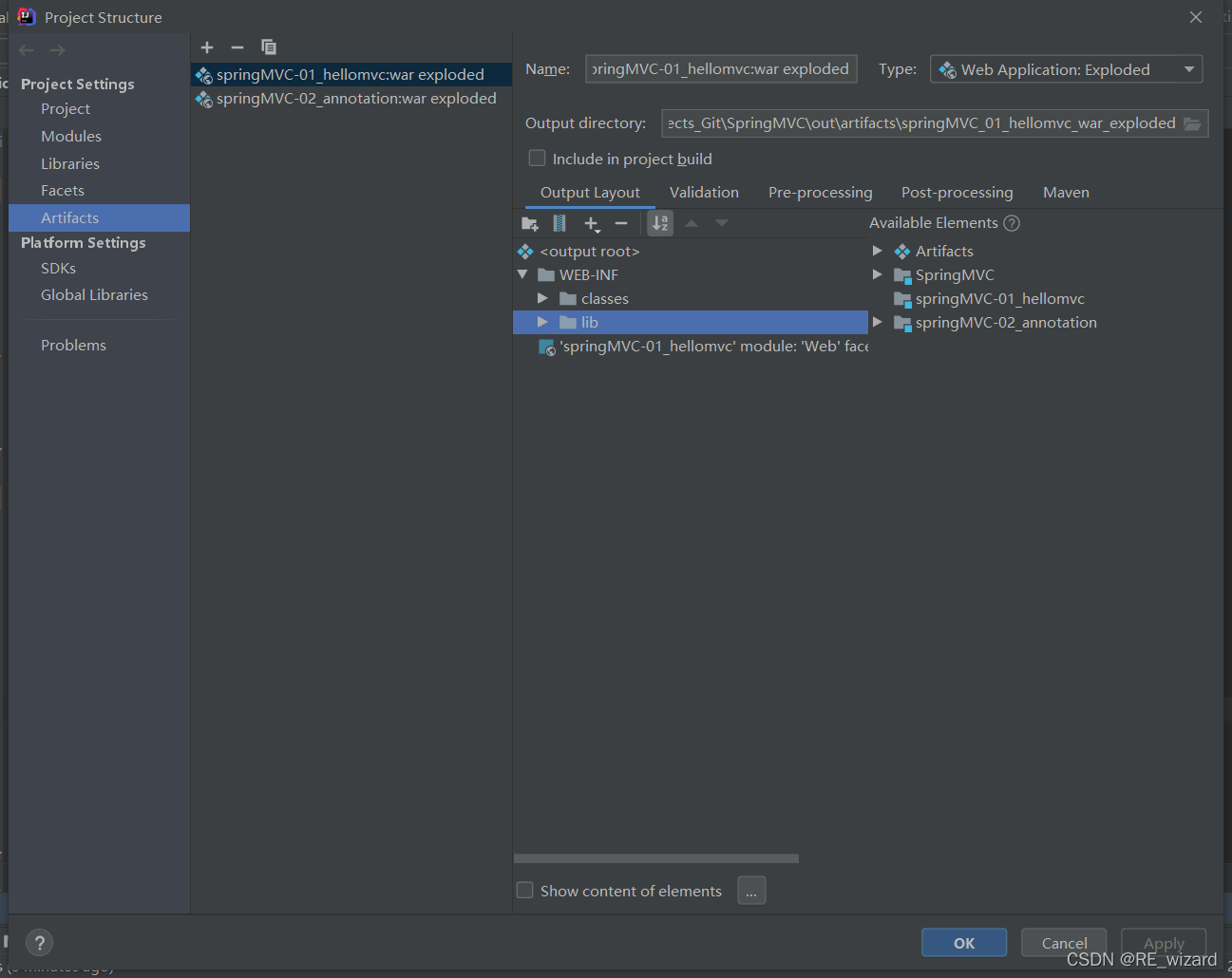Copy the selected artifact
Viewport: 1232px width, 978px height.
[x=269, y=47]
